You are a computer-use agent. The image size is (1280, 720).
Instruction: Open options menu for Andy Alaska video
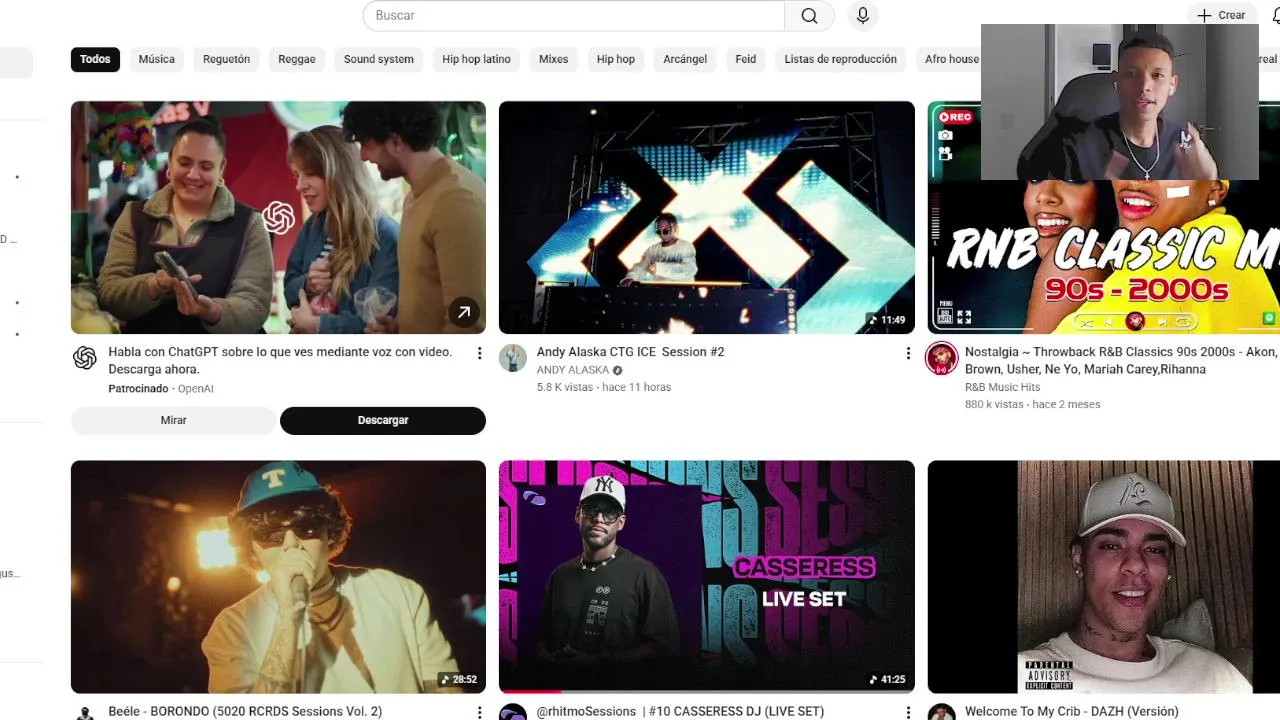[x=907, y=353]
